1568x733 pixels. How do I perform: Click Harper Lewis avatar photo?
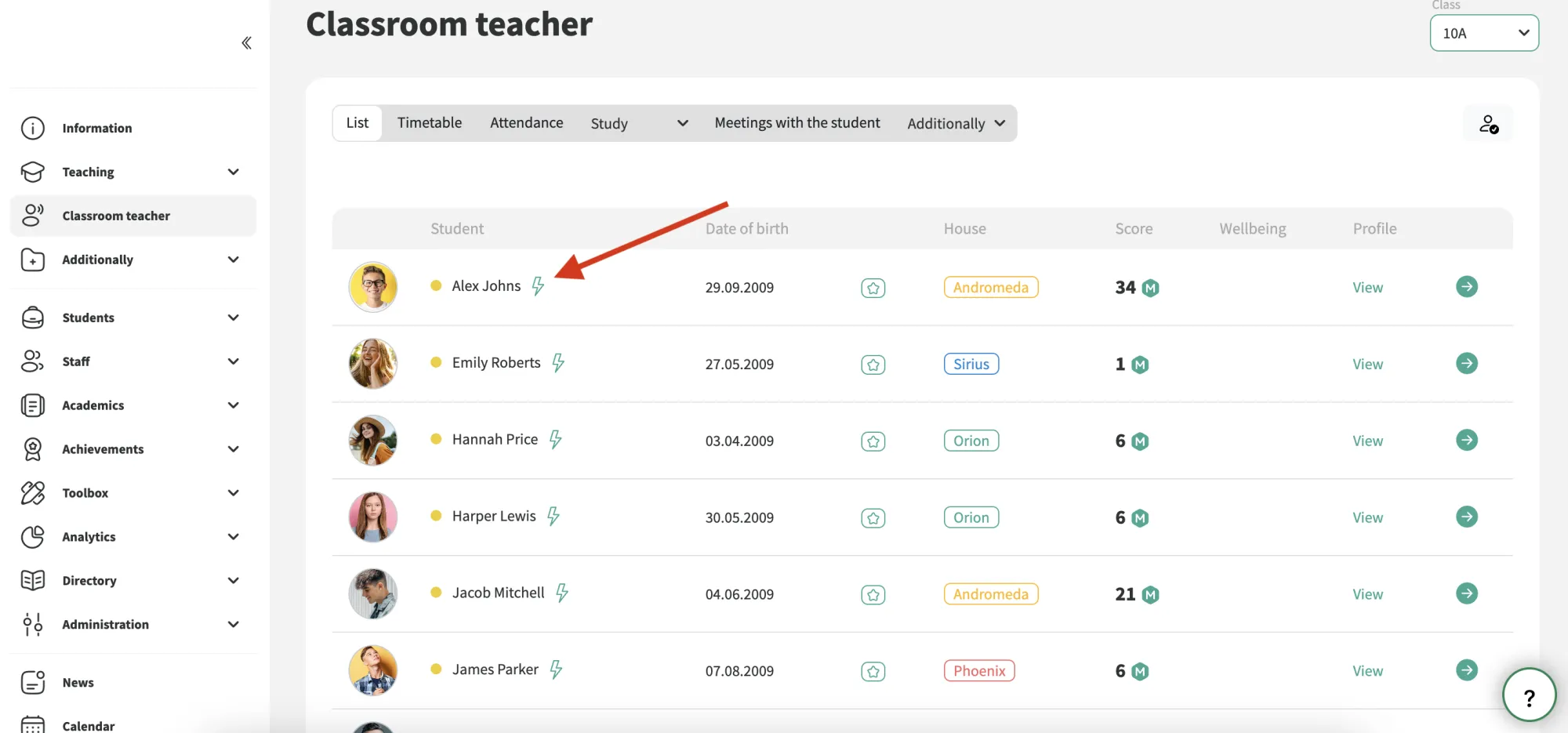coord(372,517)
